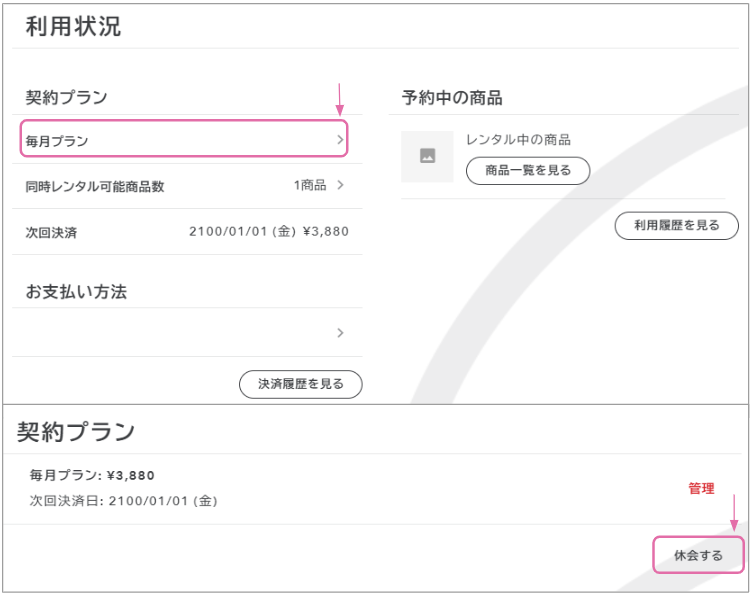
Task: Select the 次回決済 row label
Action: tap(51, 232)
